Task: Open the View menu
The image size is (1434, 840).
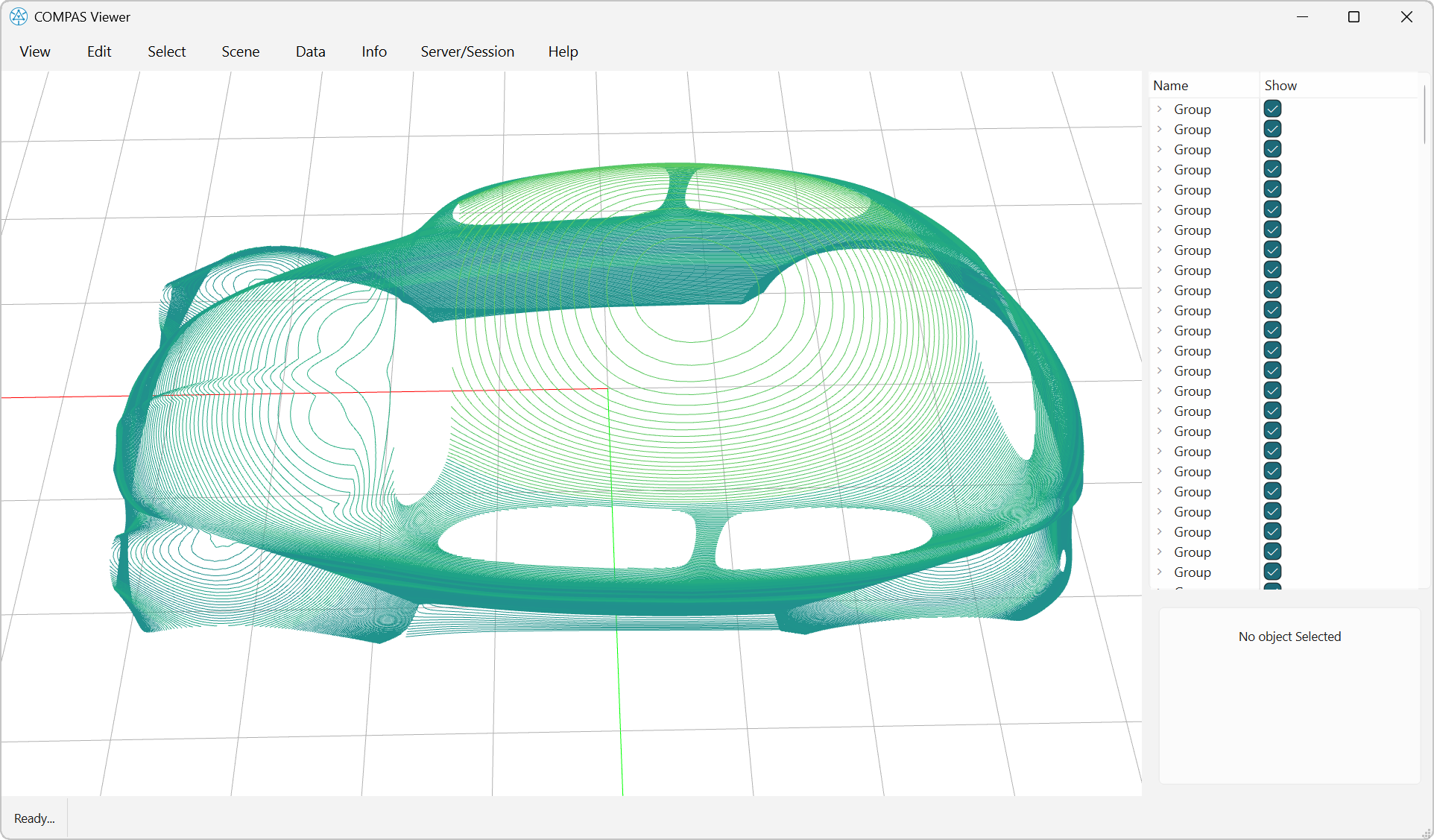Action: (x=35, y=51)
